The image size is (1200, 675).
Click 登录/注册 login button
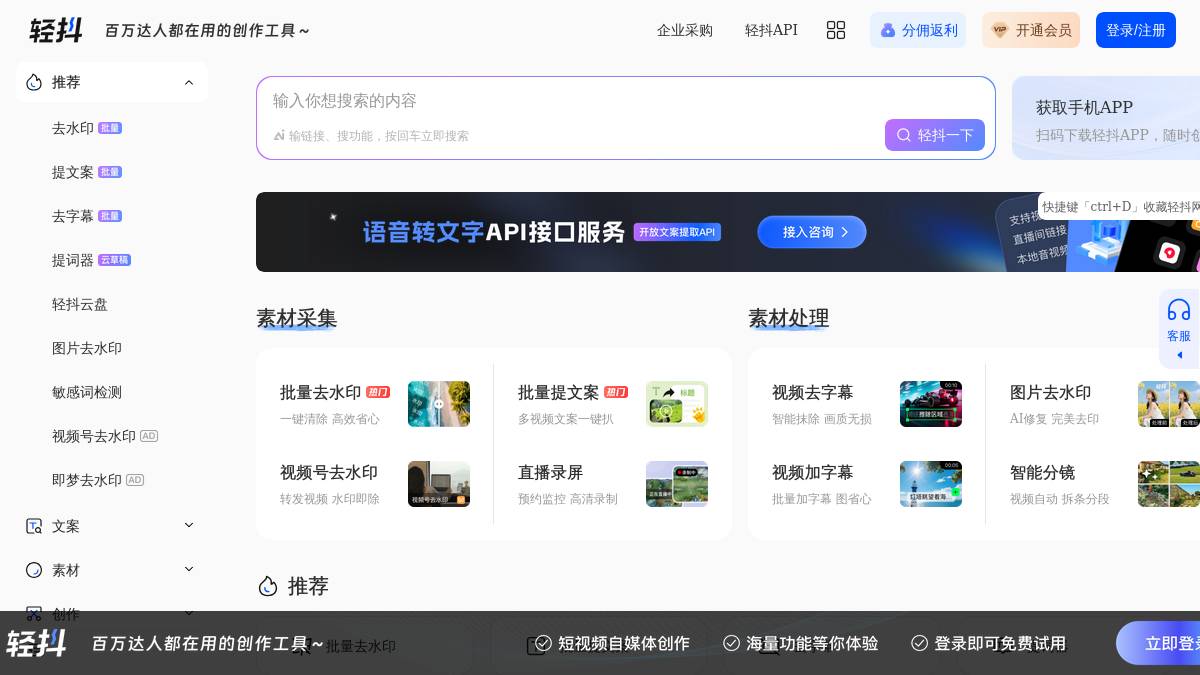pos(1136,30)
